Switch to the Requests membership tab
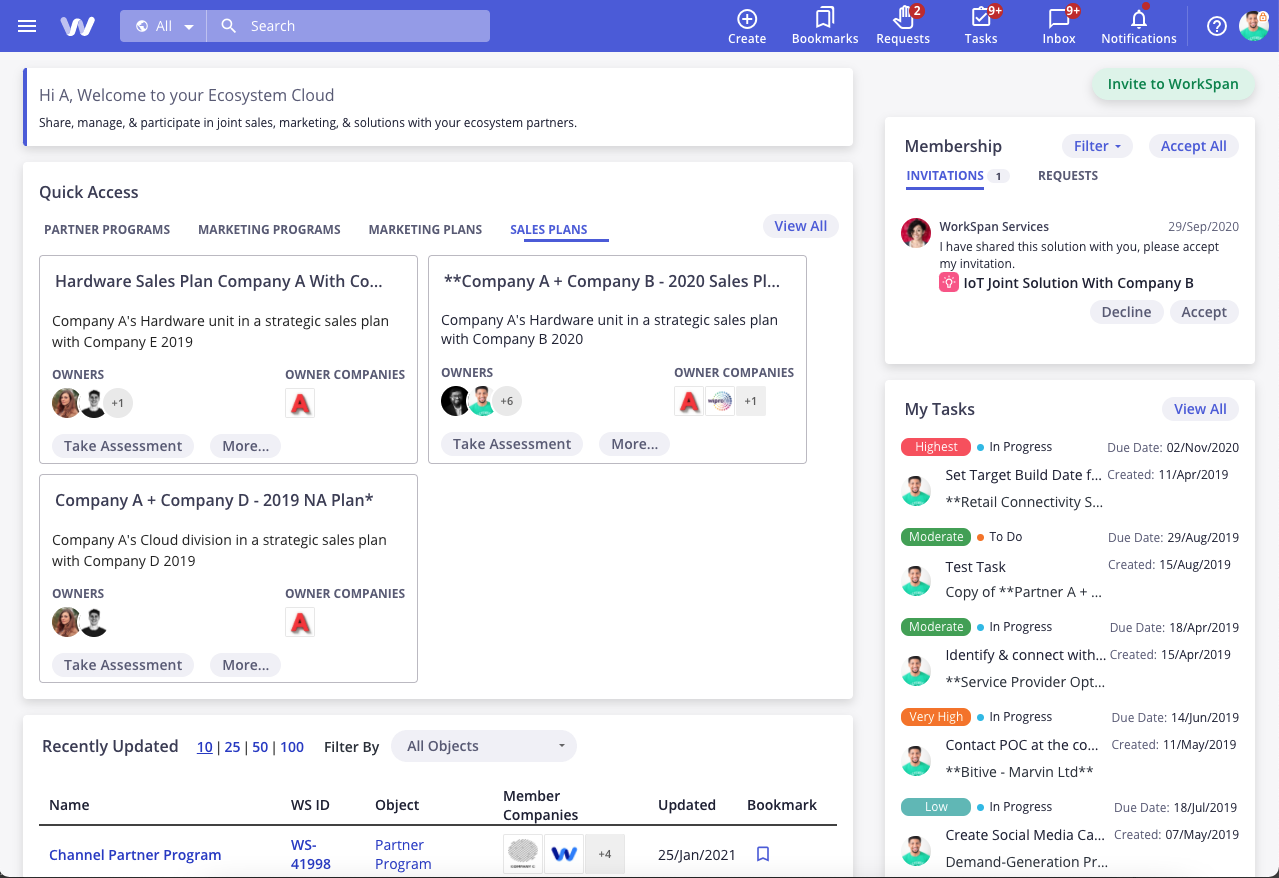This screenshot has height=878, width=1279. [1068, 176]
